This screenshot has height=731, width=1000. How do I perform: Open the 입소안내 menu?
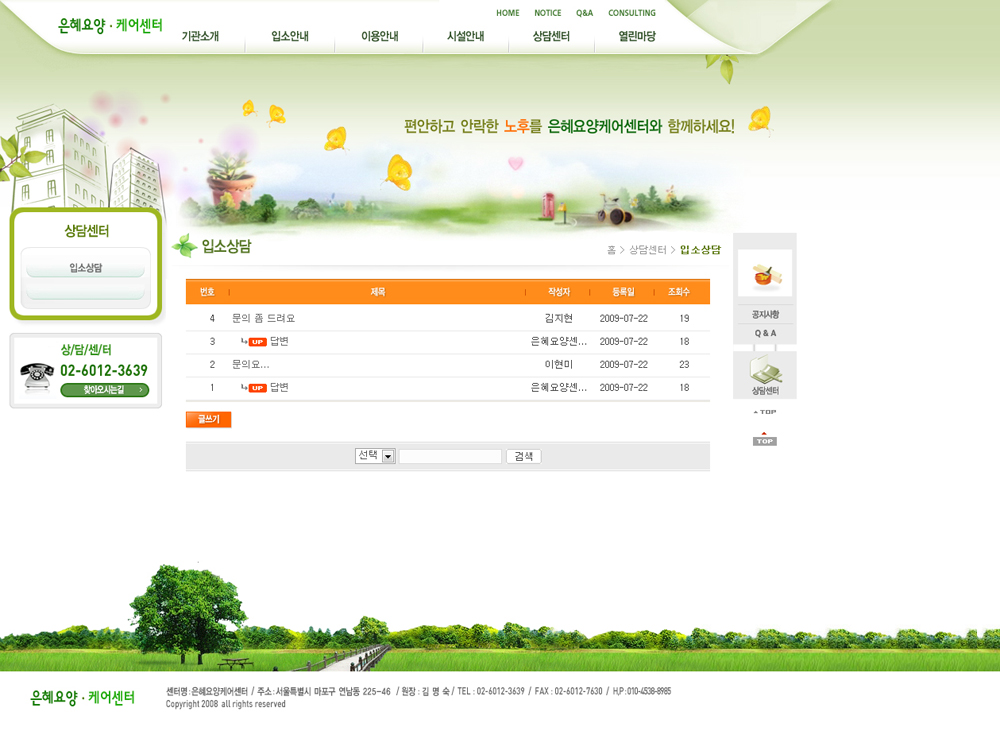click(x=290, y=37)
